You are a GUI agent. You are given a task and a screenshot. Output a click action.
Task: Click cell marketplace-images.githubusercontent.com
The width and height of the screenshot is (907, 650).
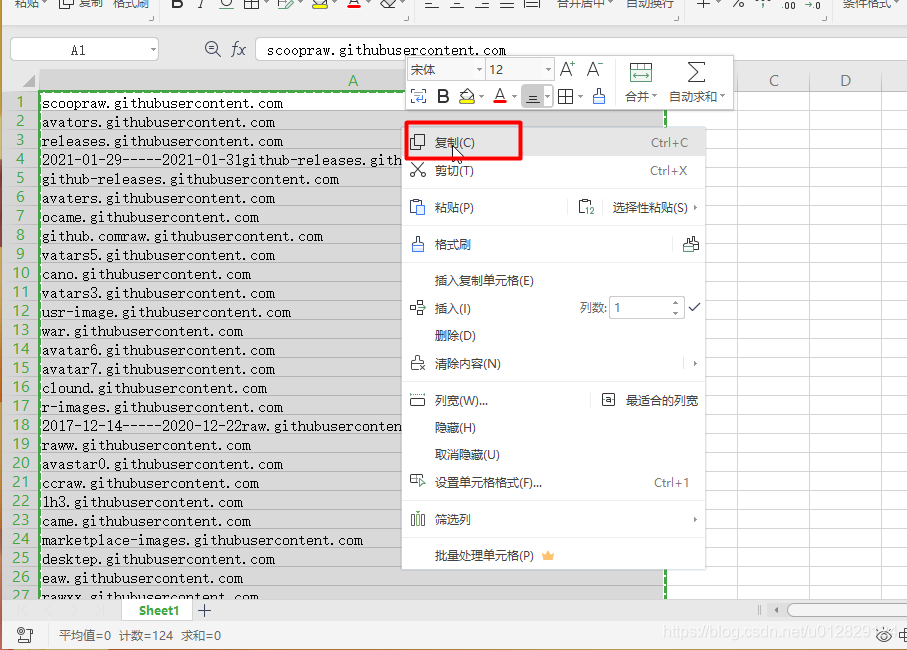[221, 540]
